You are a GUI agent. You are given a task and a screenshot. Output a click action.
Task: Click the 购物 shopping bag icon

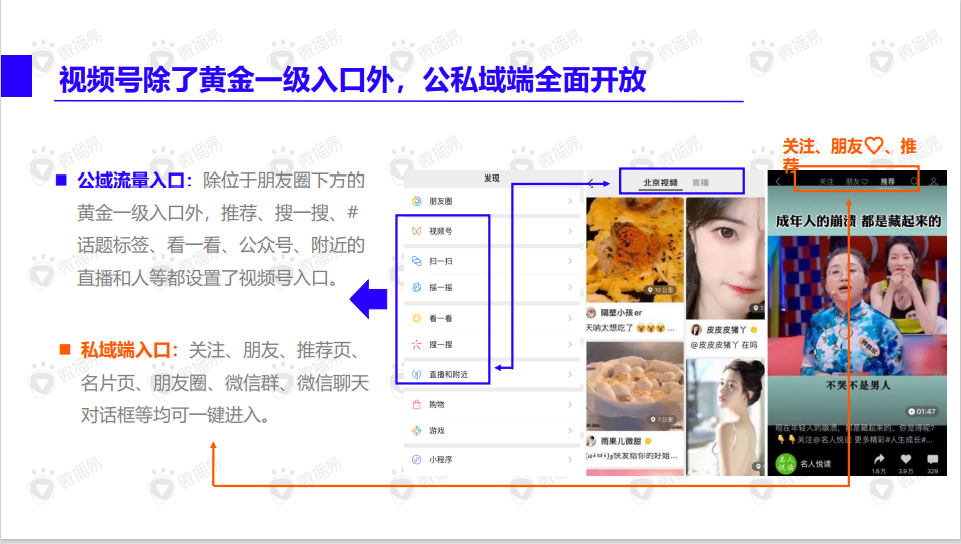coord(417,405)
